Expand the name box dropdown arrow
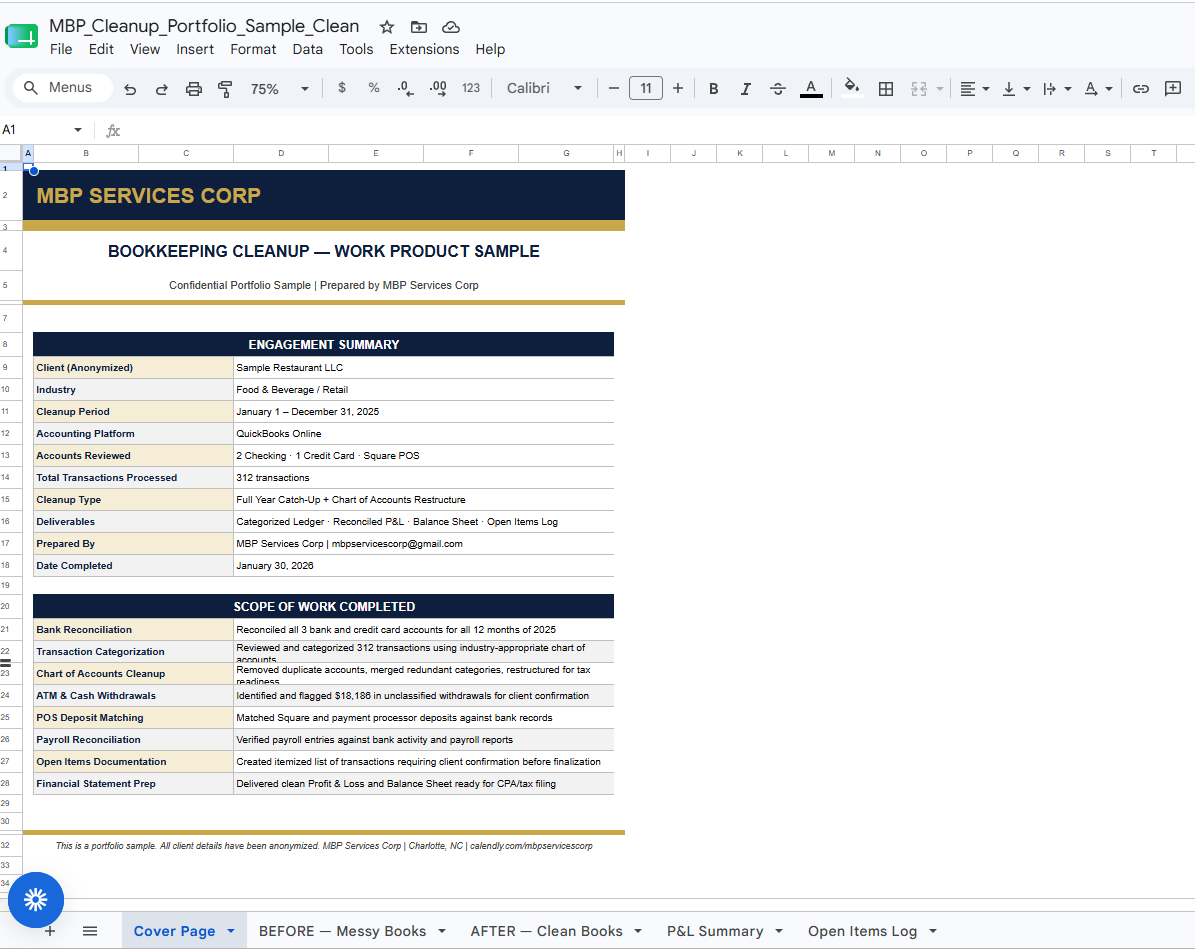The image size is (1195, 949). pyautogui.click(x=78, y=130)
